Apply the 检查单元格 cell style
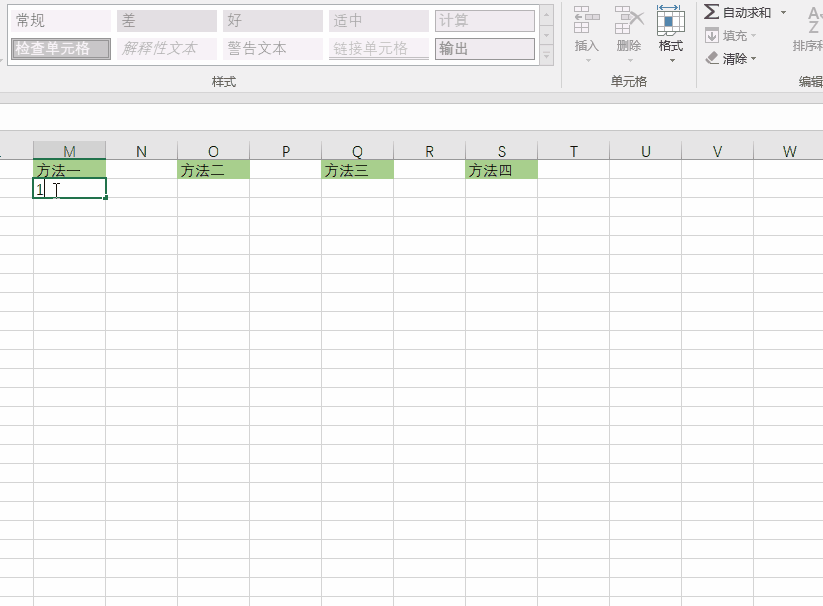The image size is (823, 606). click(x=60, y=49)
